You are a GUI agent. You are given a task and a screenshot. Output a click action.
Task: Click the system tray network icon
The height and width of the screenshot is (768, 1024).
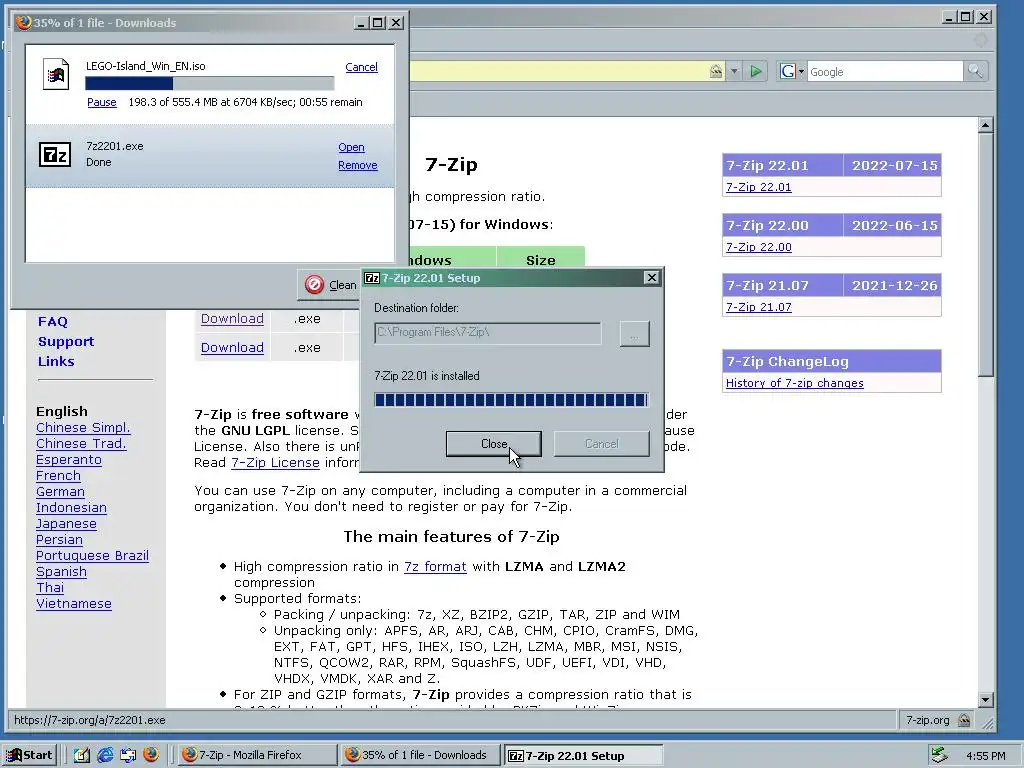coord(939,755)
